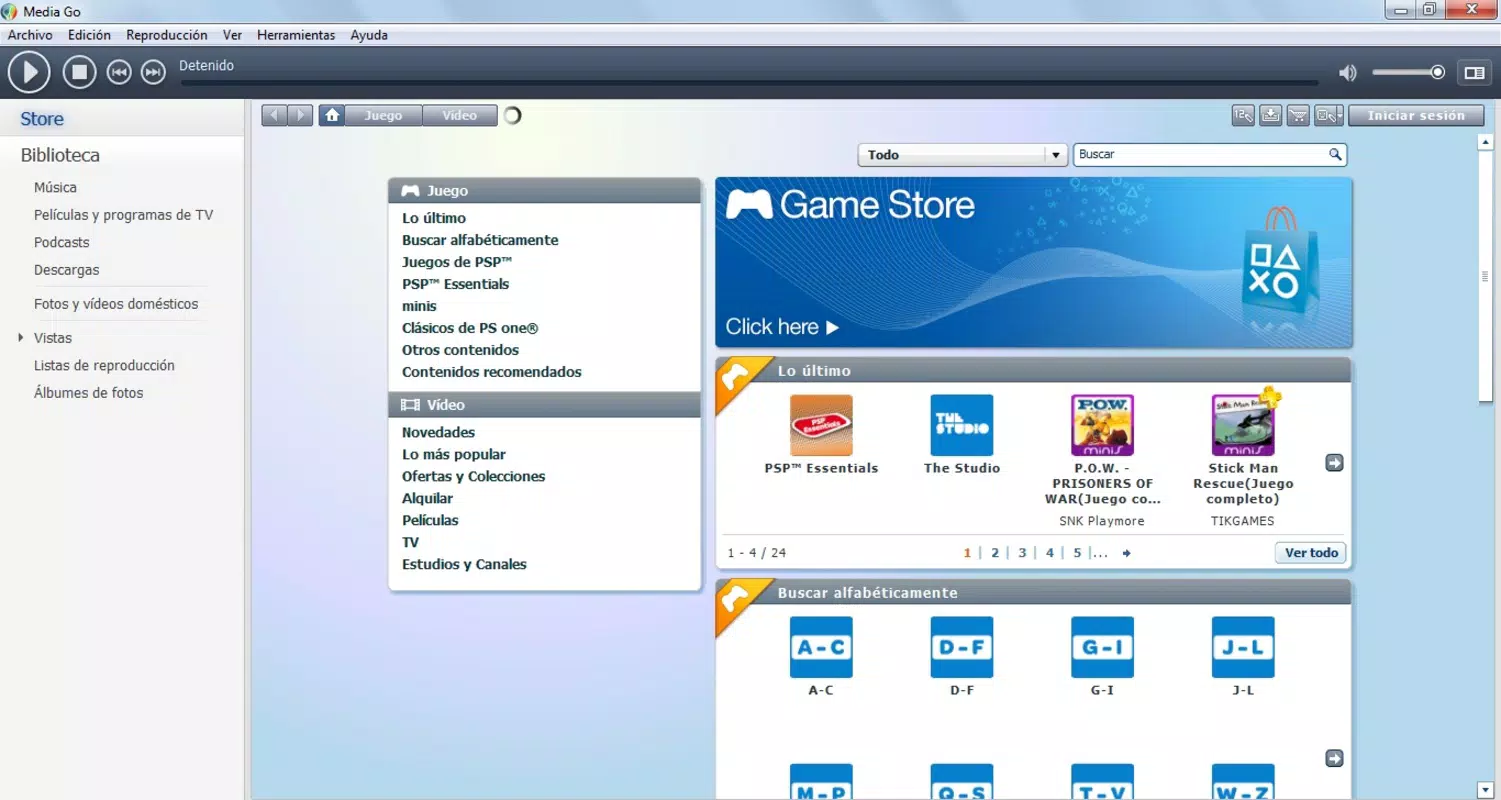Open the minis category link
The image size is (1501, 800).
419,306
